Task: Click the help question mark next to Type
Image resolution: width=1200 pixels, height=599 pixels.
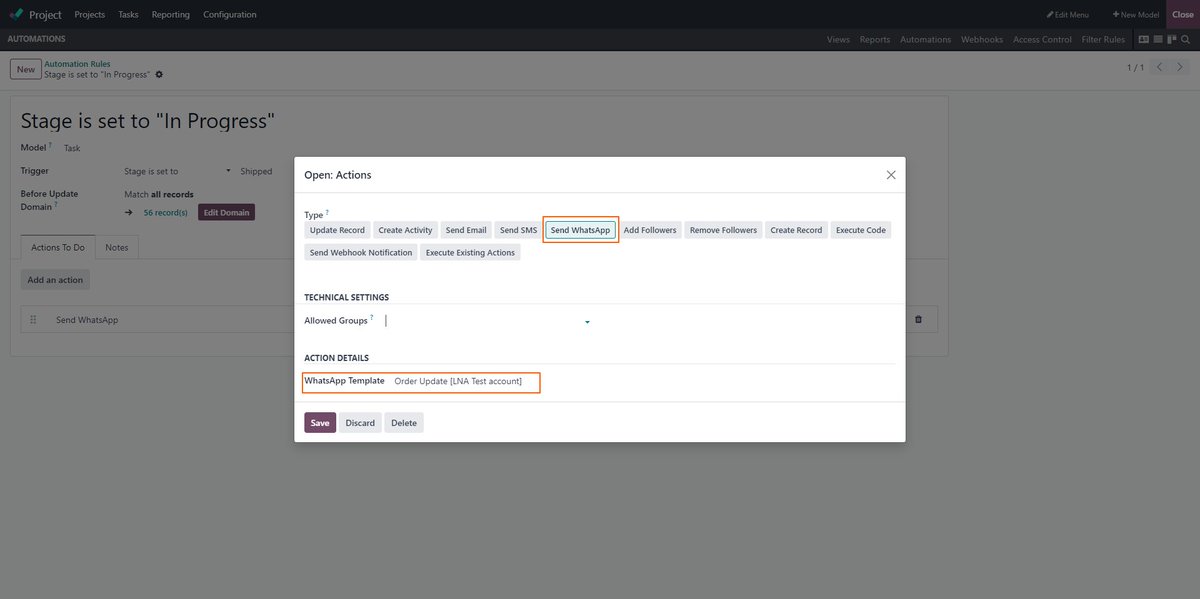Action: click(x=327, y=213)
